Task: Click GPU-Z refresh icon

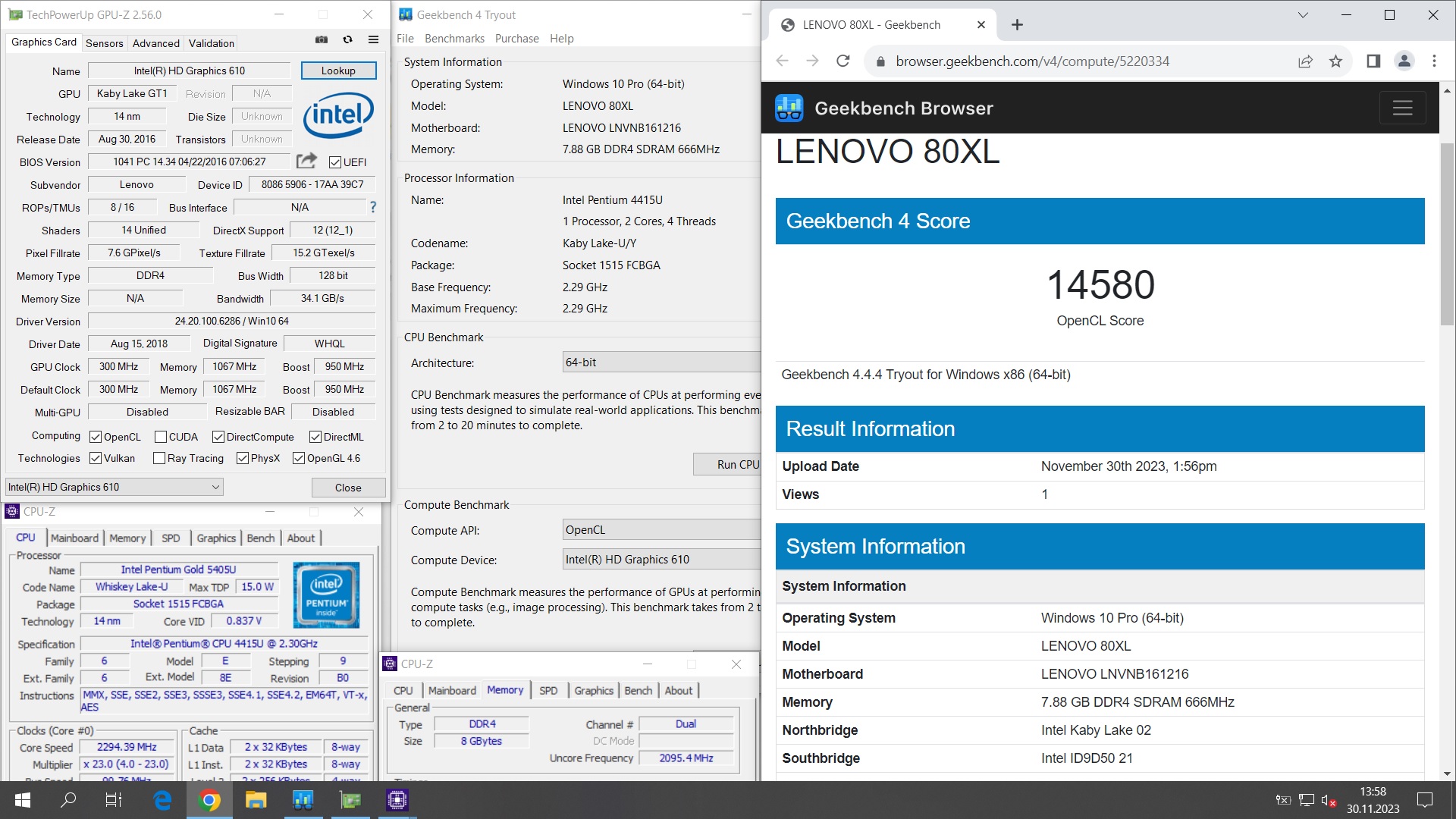Action: click(x=347, y=39)
